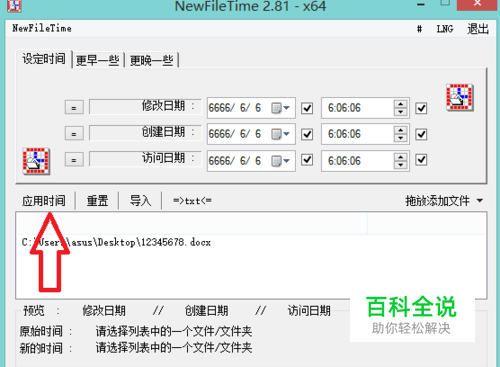
Task: Toggle the 访问日期 time checkbox
Action: coord(421,160)
